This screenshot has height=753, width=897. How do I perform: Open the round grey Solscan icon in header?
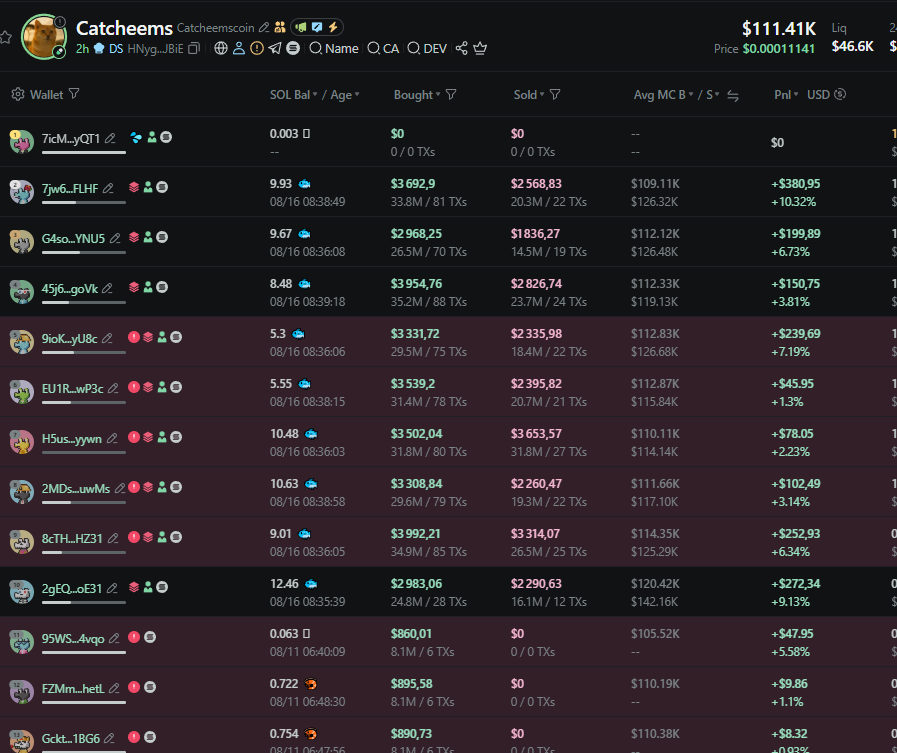[x=293, y=49]
